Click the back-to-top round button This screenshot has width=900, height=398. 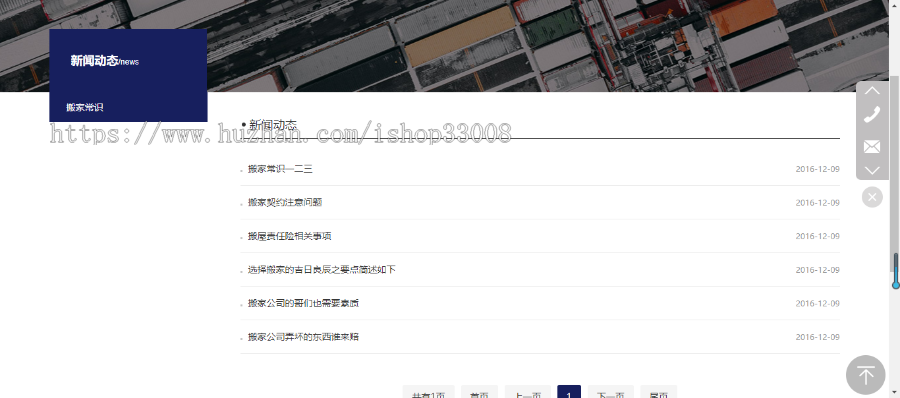[866, 376]
